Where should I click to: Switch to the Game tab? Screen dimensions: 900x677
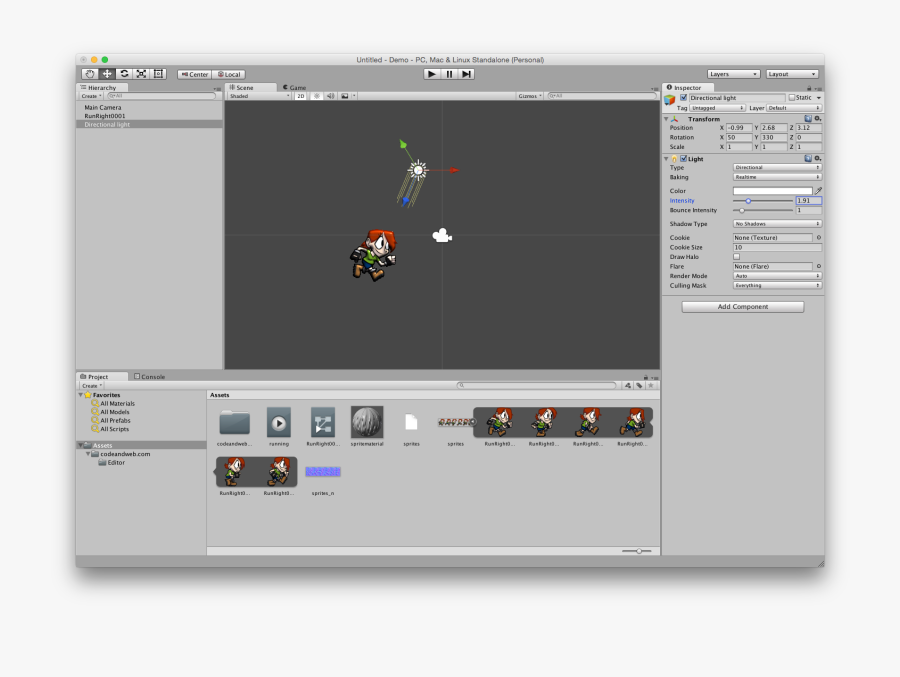294,87
